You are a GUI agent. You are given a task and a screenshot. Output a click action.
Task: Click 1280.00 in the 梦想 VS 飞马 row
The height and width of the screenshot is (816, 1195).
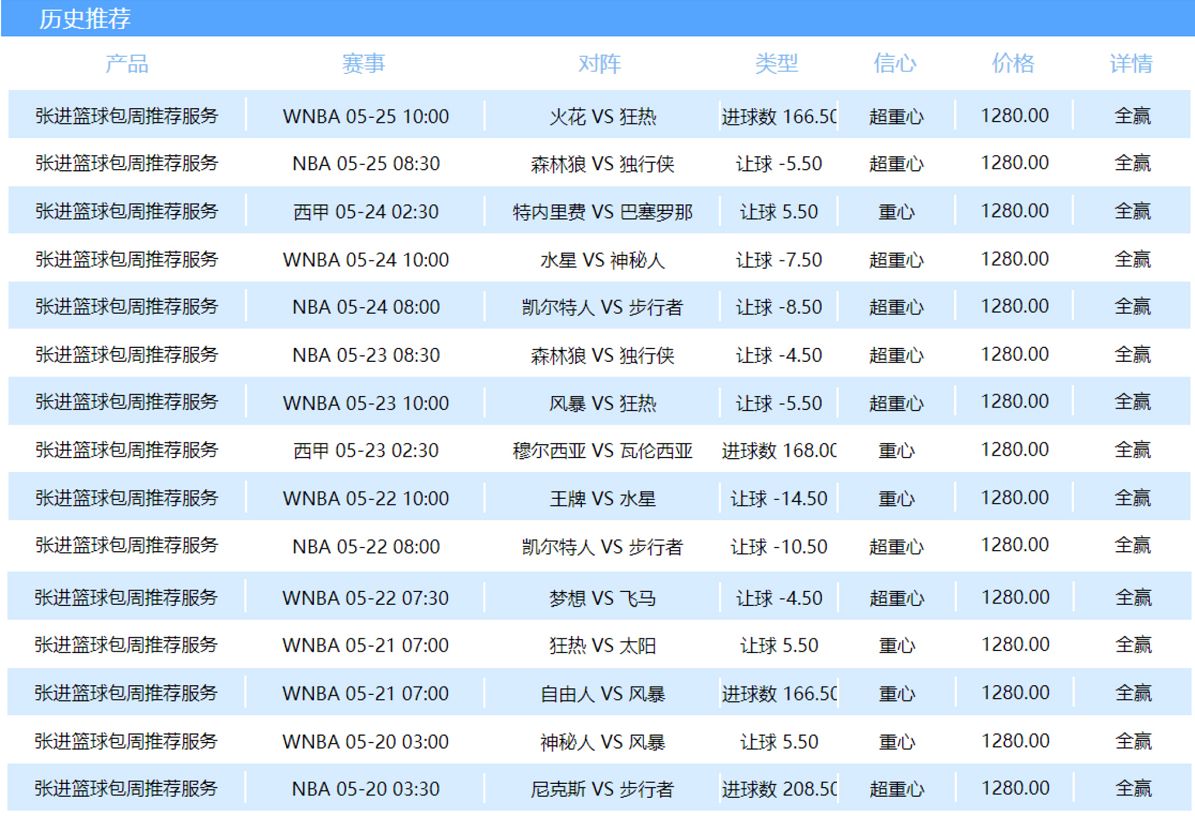coord(1015,597)
